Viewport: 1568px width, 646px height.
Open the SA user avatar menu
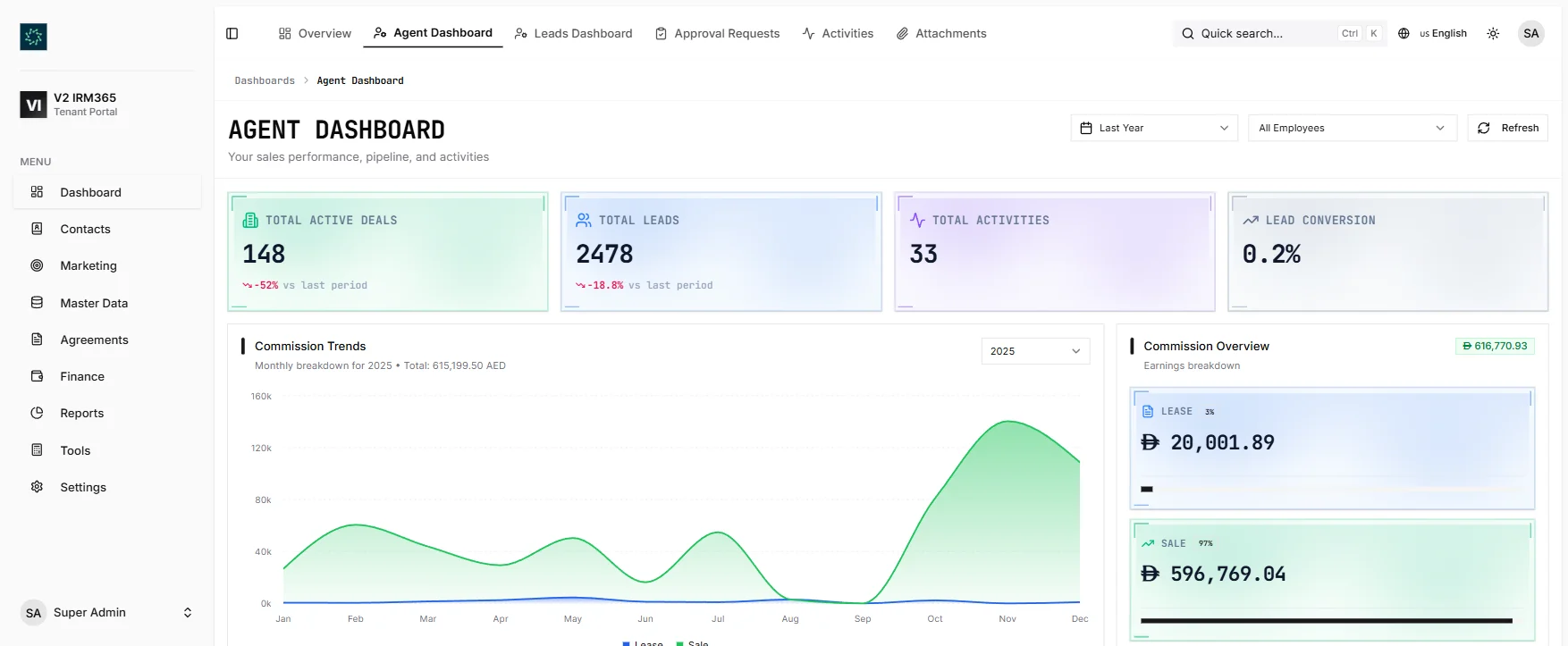[x=1530, y=34]
